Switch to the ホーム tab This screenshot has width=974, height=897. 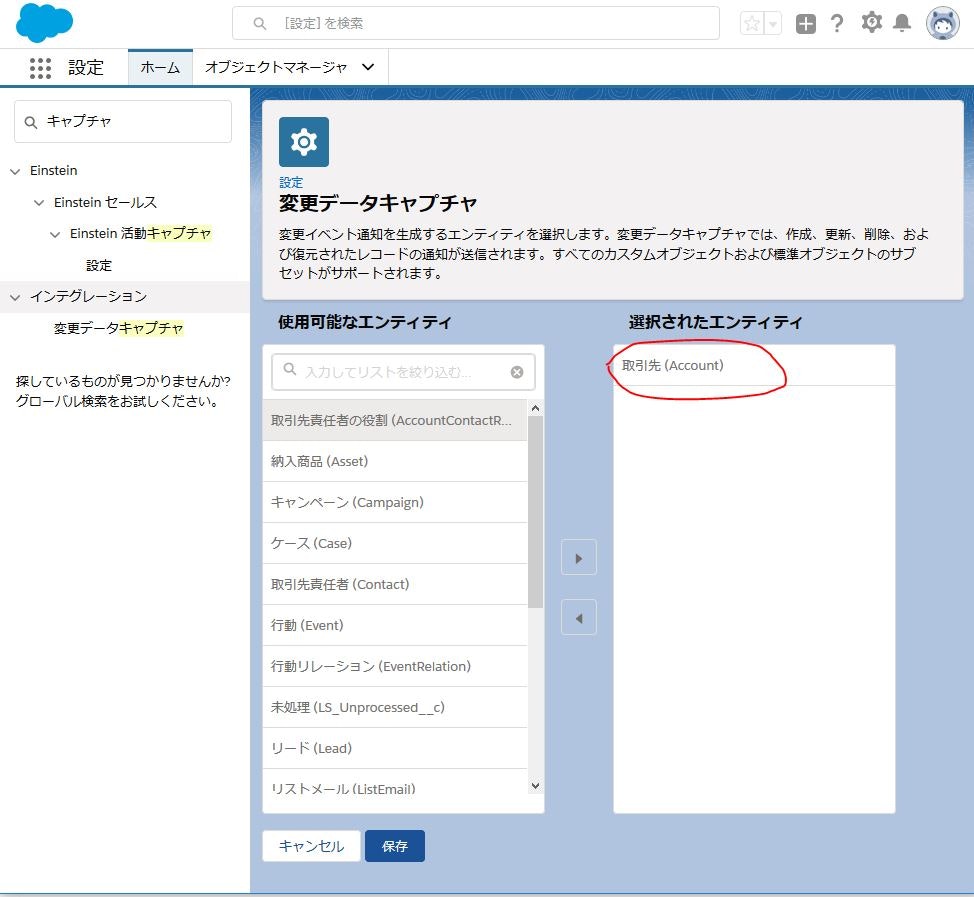pos(160,67)
